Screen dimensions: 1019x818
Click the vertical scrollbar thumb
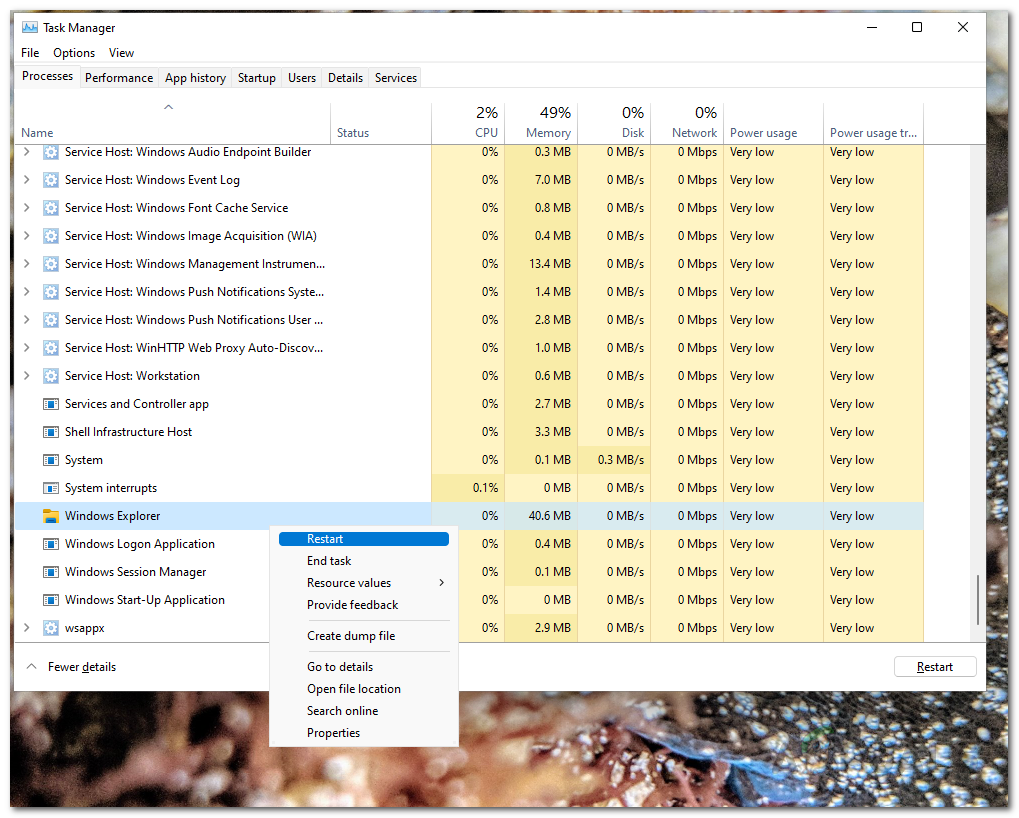point(977,600)
